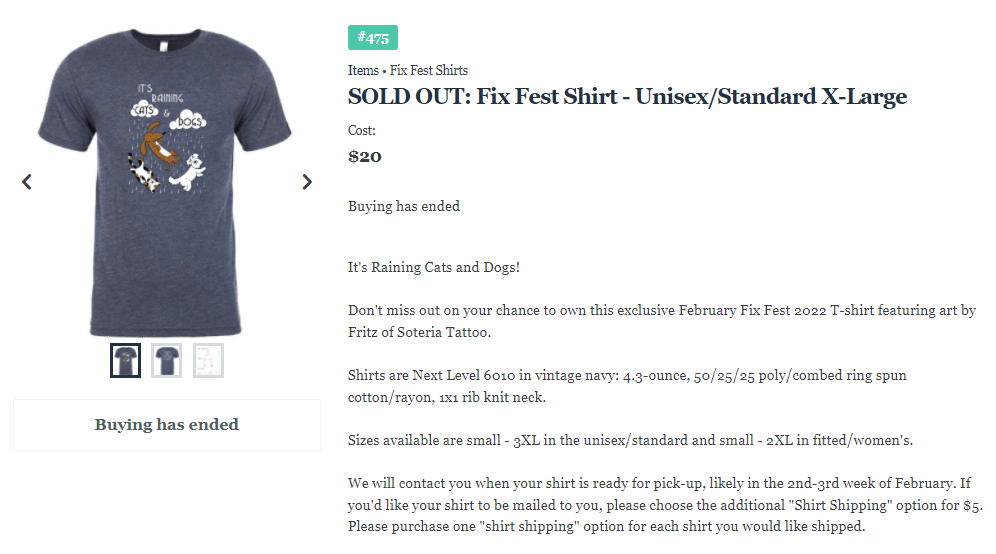Click the Cost: label
This screenshot has width=996, height=554.
click(362, 131)
